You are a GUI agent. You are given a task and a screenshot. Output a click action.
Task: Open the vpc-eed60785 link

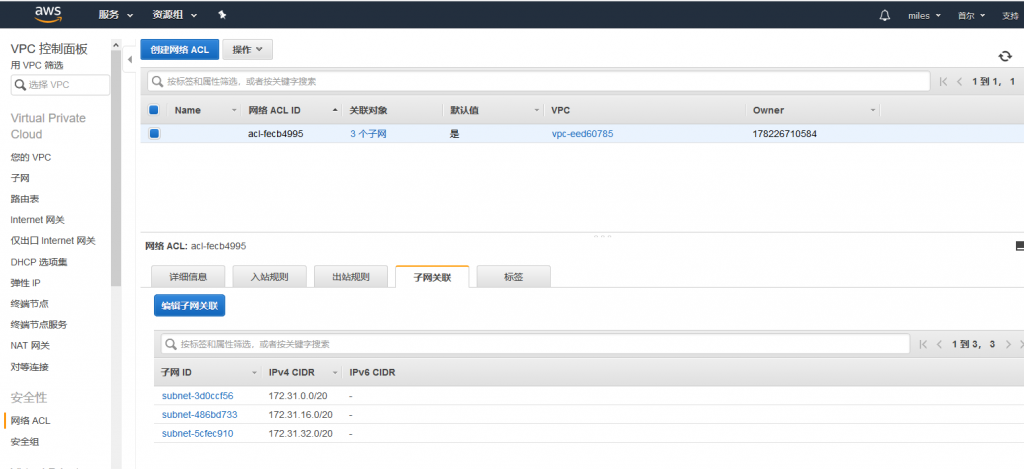tap(582, 133)
